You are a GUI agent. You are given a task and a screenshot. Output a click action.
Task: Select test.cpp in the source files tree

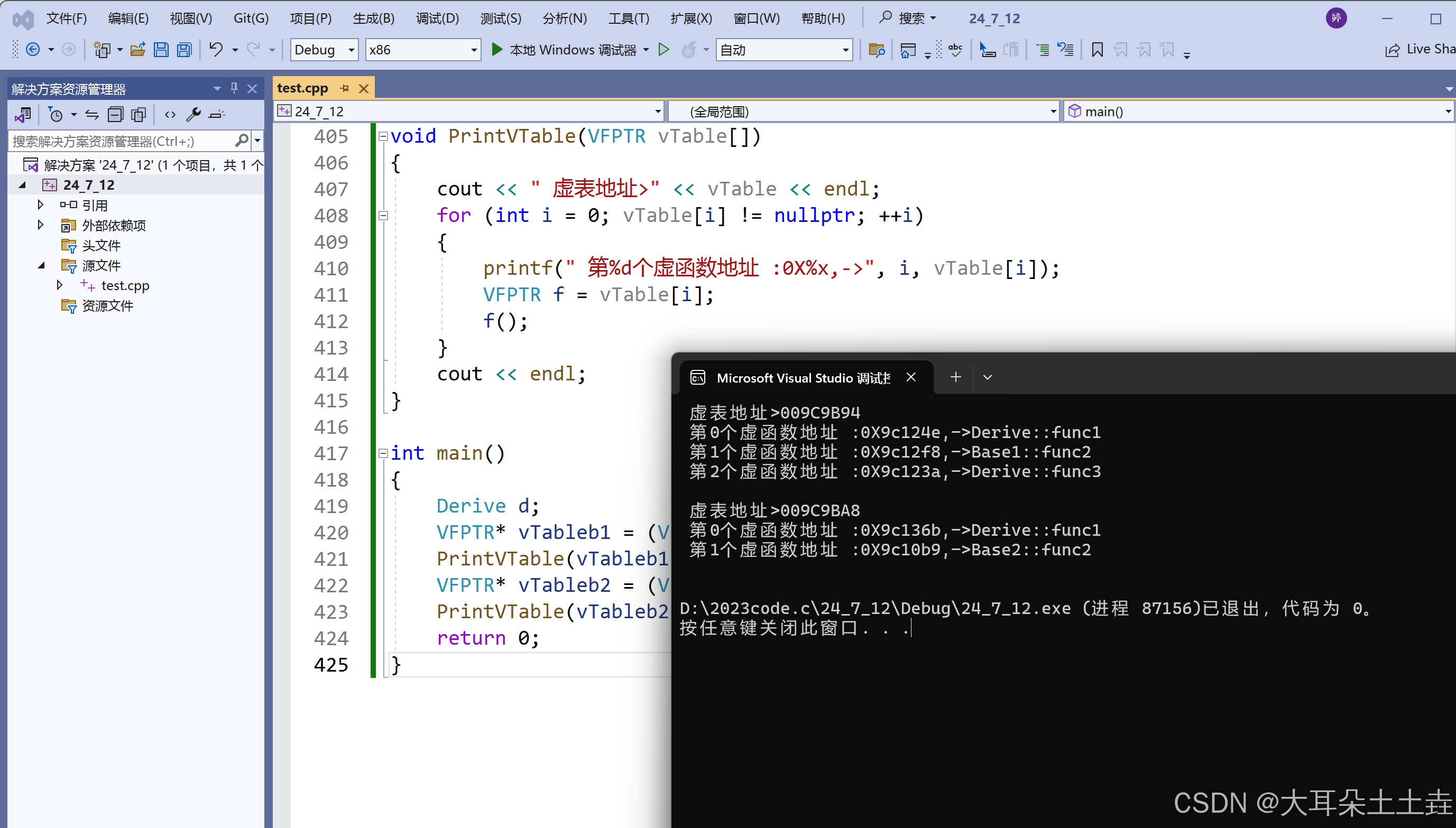[125, 285]
